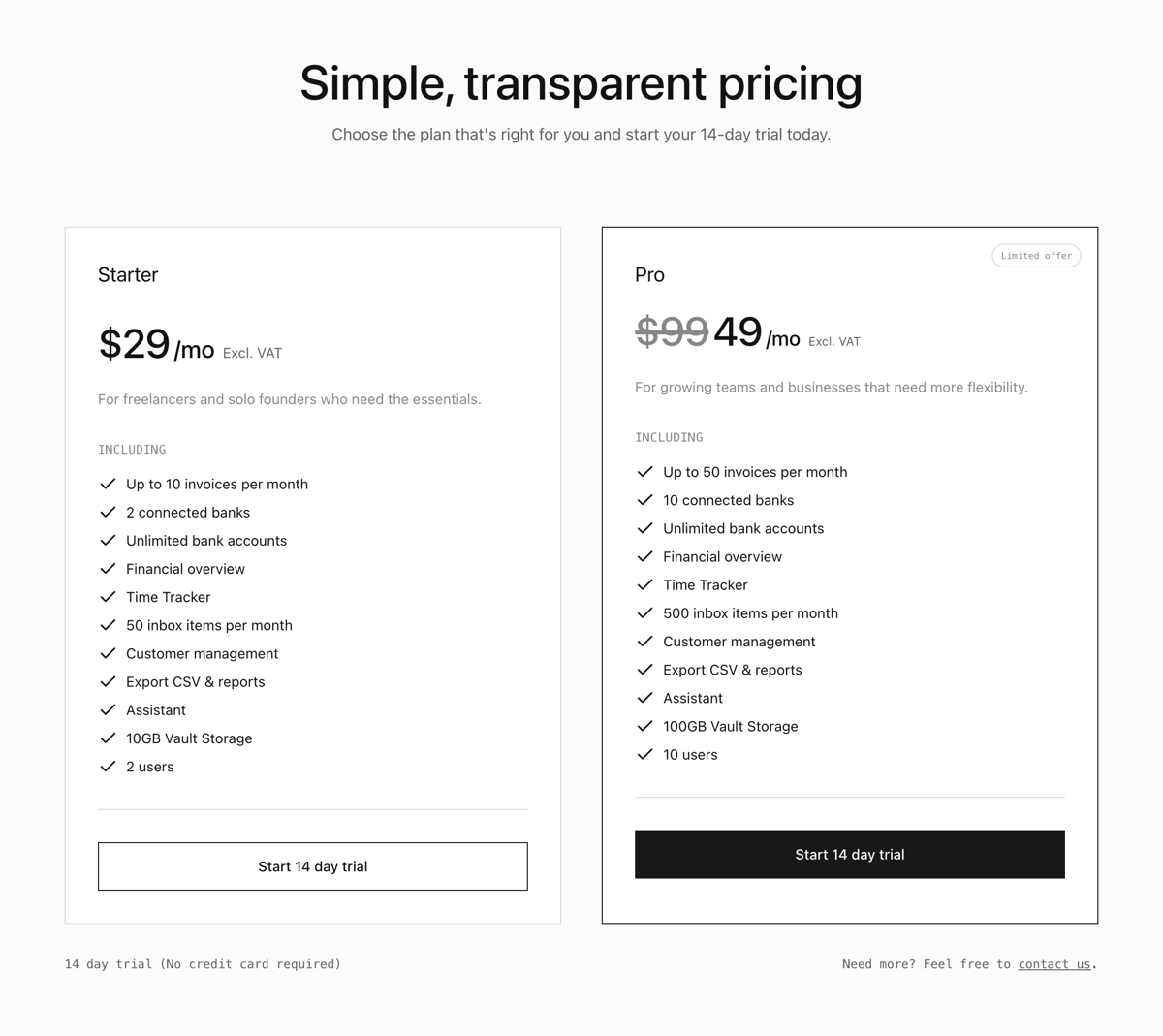The width and height of the screenshot is (1163, 1036).
Task: Click the checkmark beside "Up to 50 invoices per month"
Action: pyautogui.click(x=644, y=472)
